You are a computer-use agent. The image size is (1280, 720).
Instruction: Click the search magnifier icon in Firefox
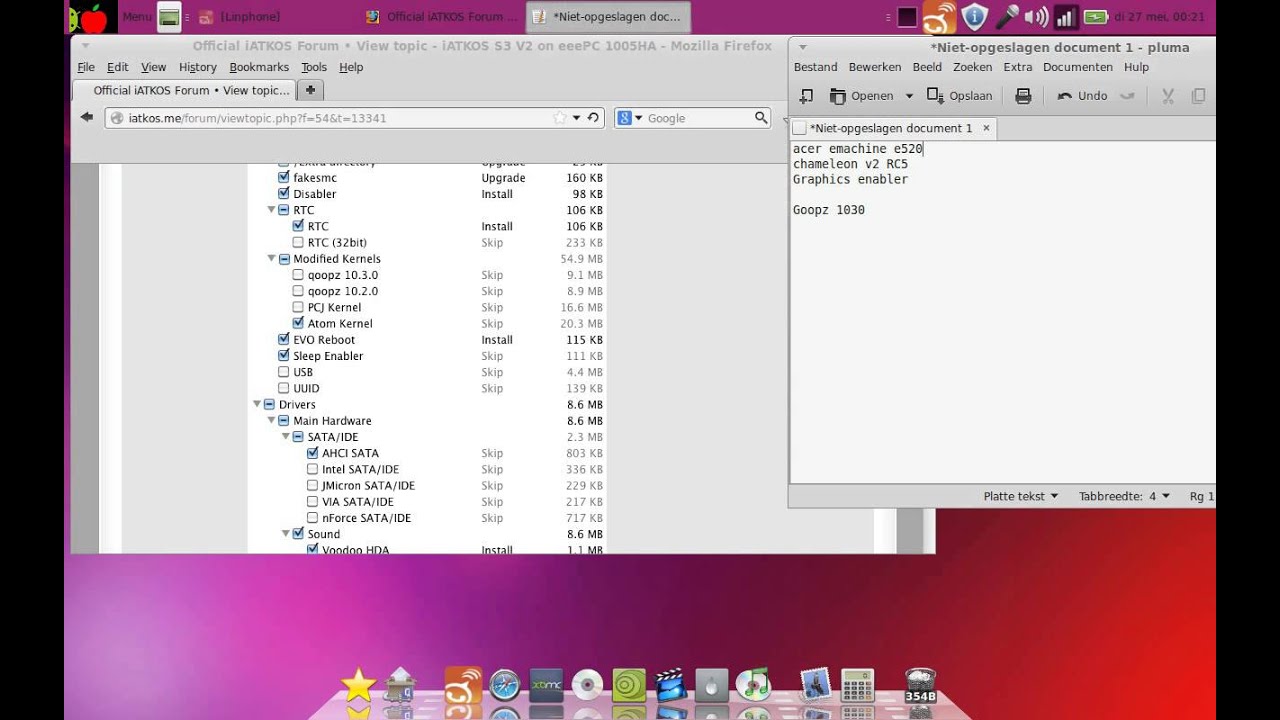click(761, 118)
